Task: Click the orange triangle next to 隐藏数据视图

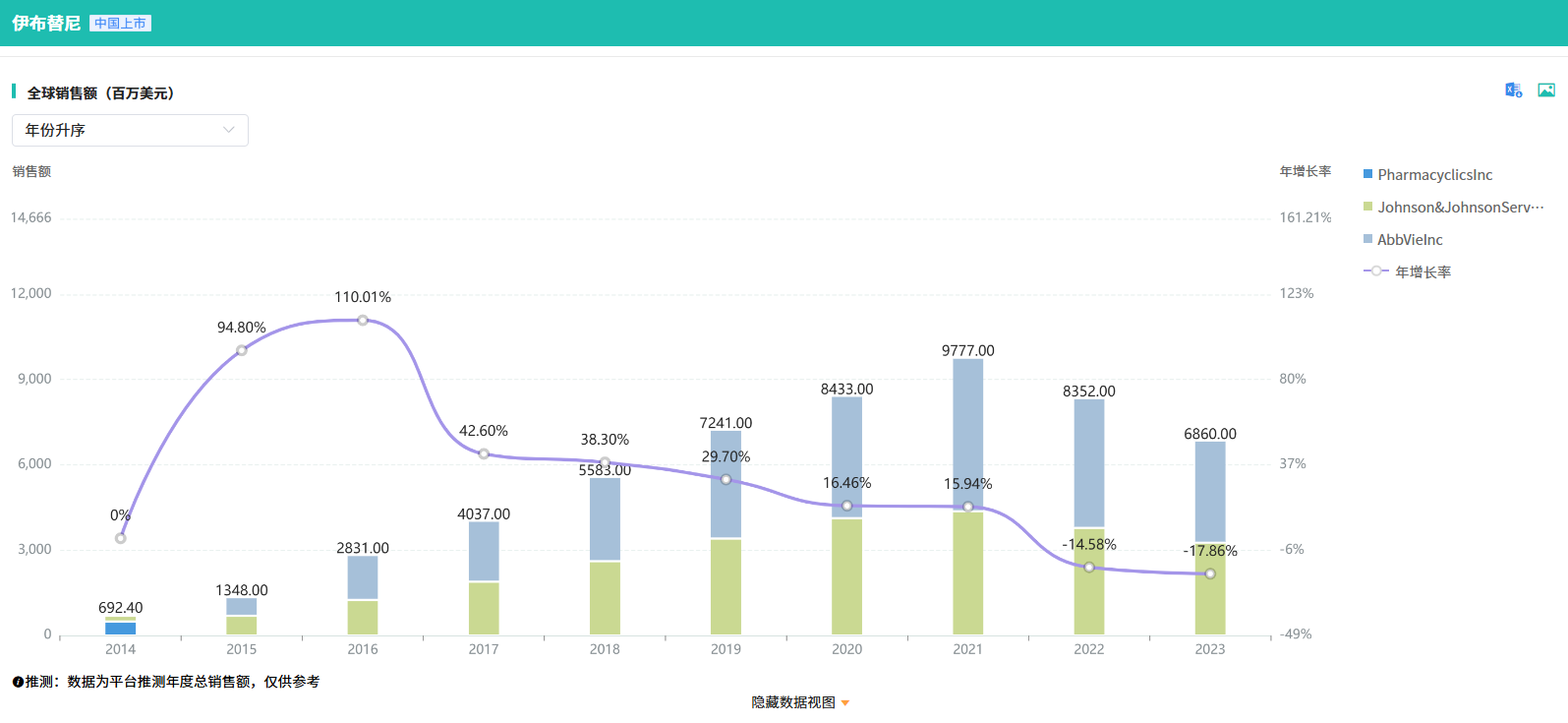Action: point(845,703)
